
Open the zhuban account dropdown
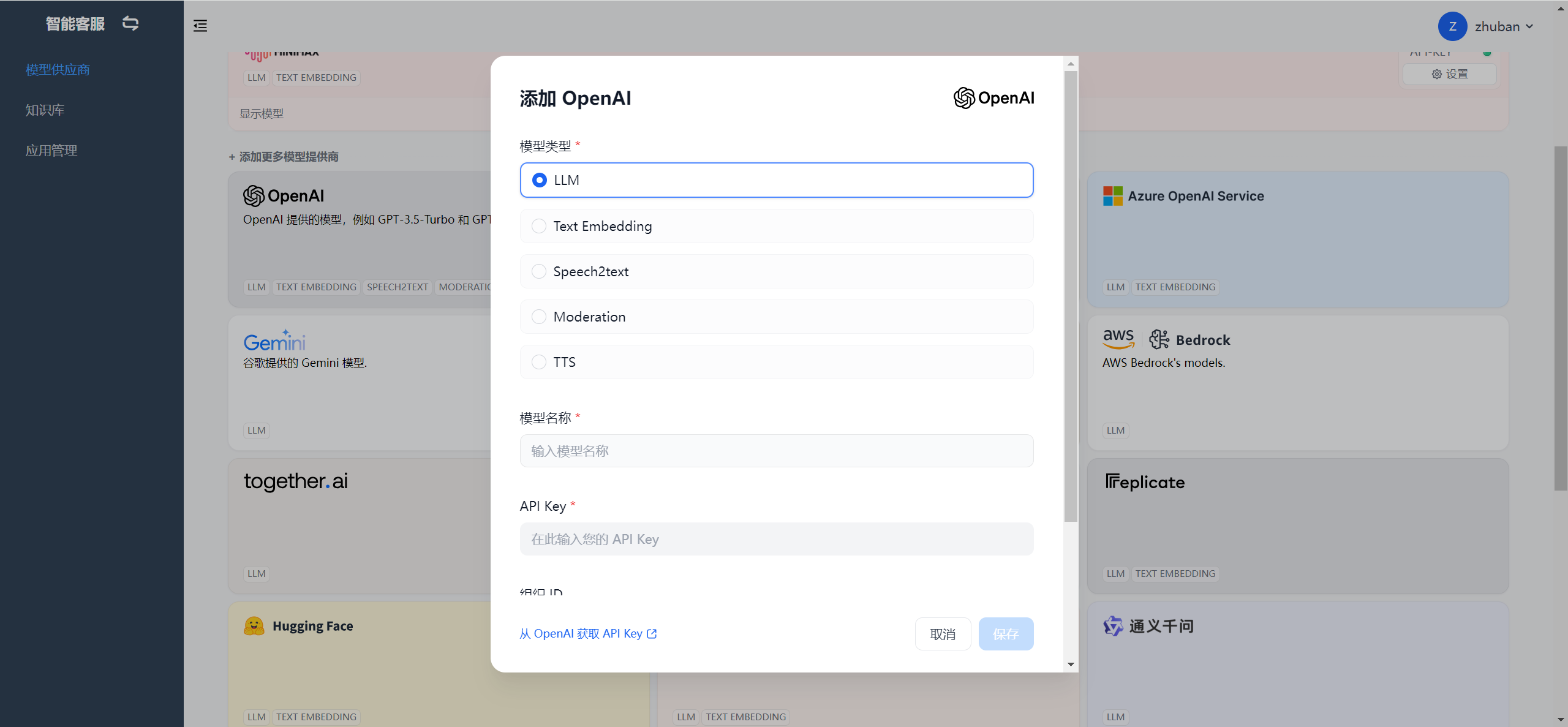[1504, 26]
